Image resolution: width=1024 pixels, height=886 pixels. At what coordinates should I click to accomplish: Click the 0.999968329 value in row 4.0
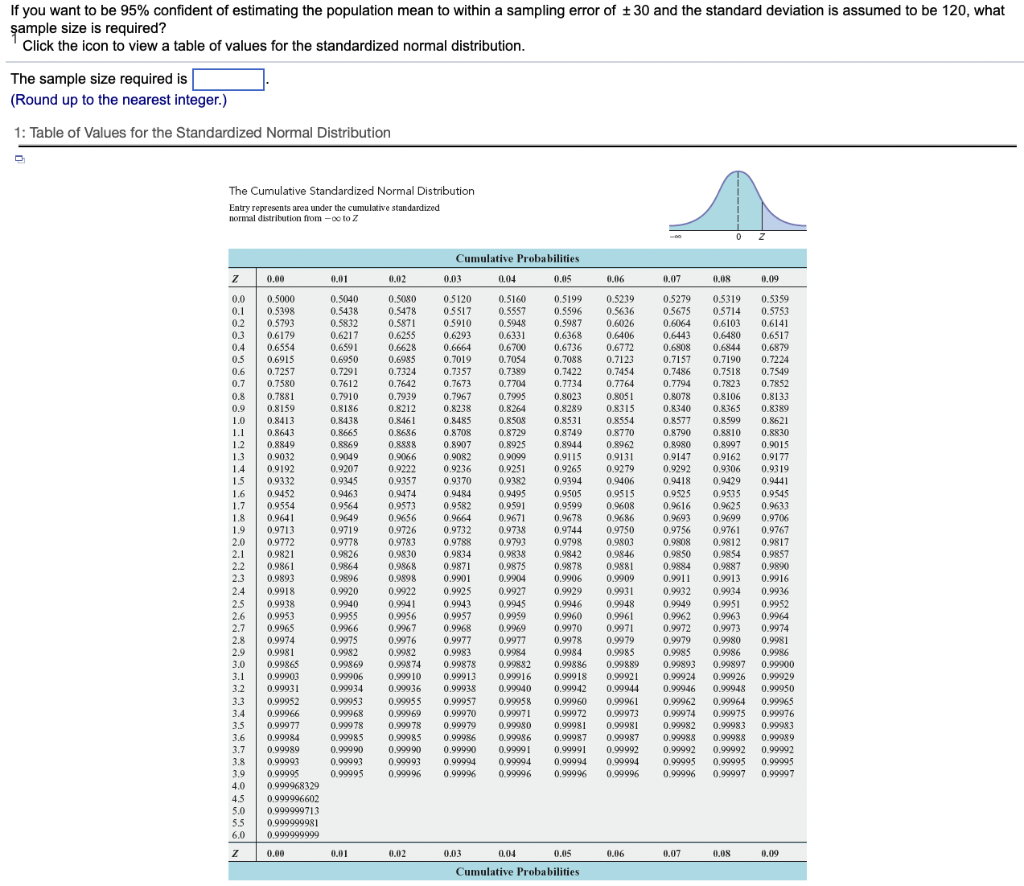(293, 786)
